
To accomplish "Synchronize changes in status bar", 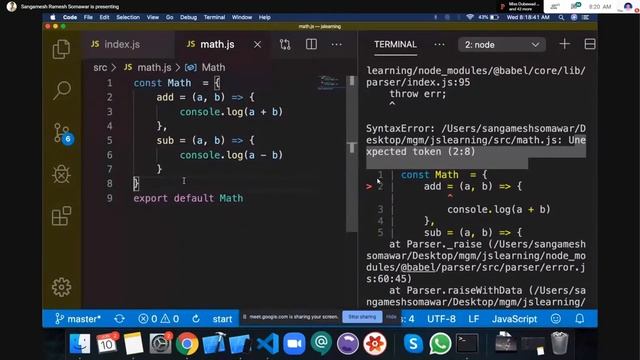I will click(120, 319).
